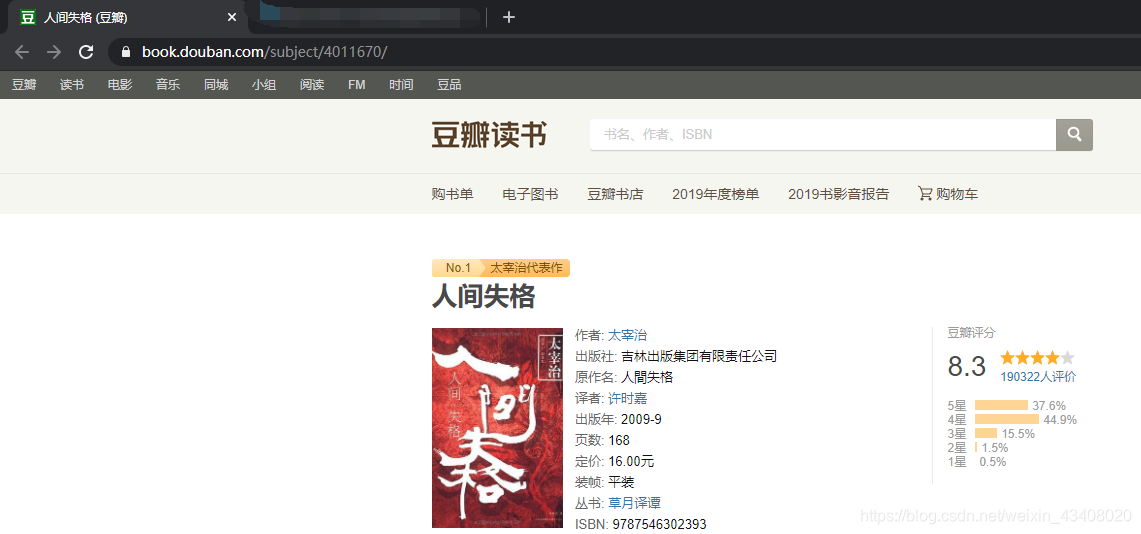Open 音乐 in top navigation
The width and height of the screenshot is (1141, 534).
coord(168,84)
